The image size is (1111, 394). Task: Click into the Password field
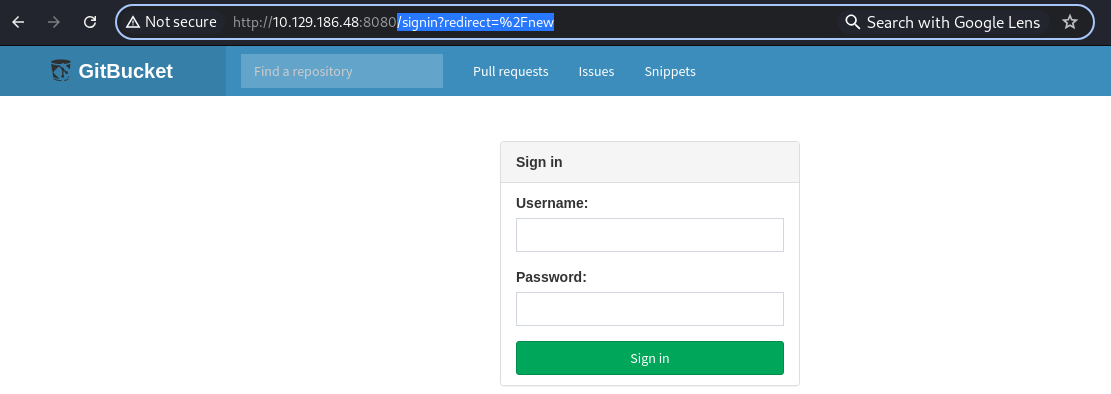(650, 309)
